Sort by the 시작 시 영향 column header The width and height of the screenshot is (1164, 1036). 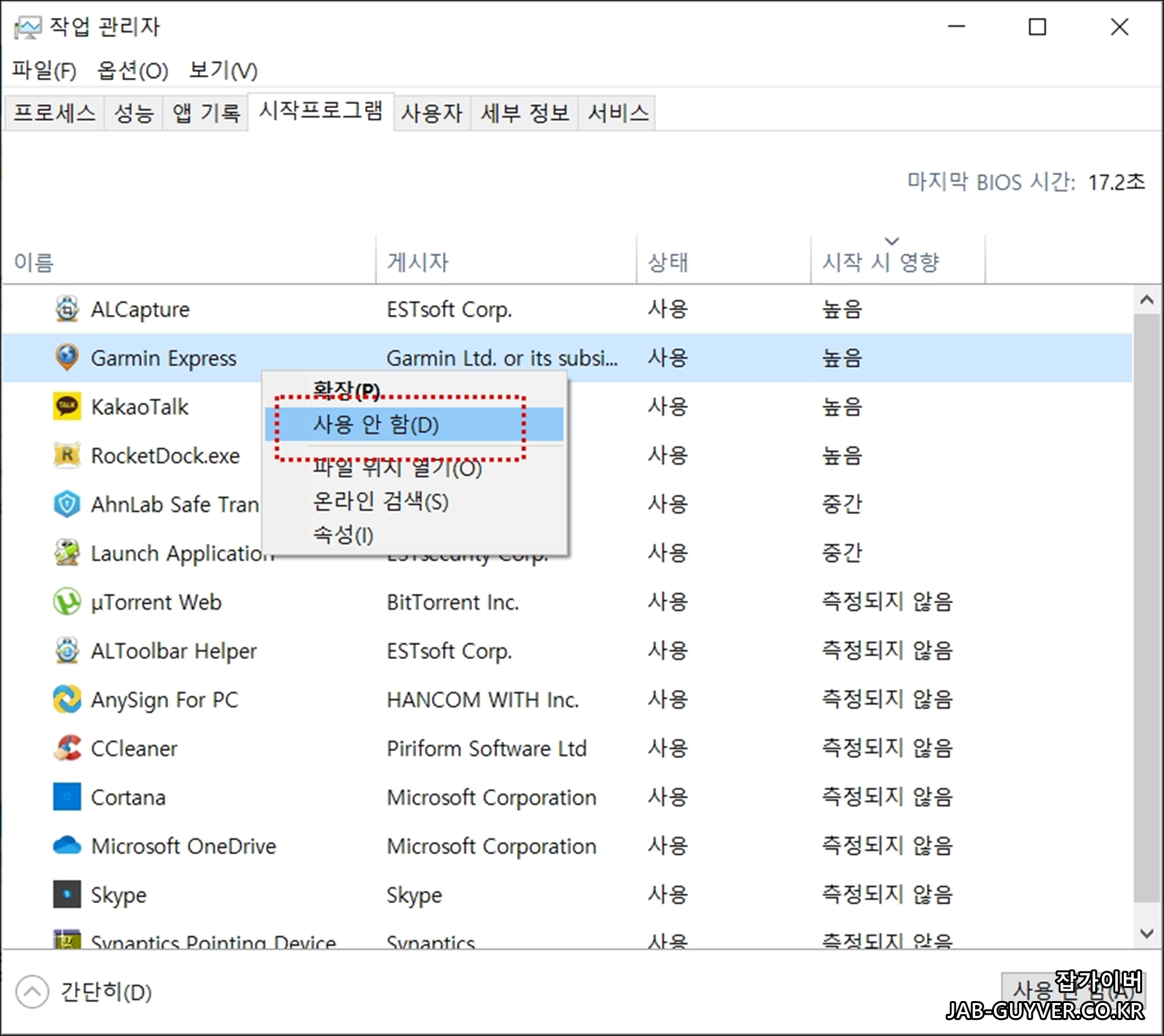coord(898,261)
